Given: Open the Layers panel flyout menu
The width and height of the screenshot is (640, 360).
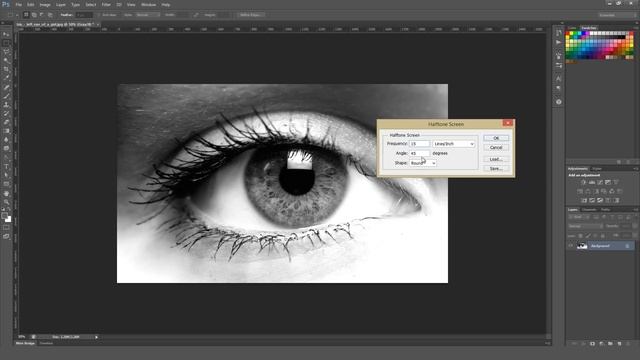Looking at the screenshot, I should pos(636,210).
